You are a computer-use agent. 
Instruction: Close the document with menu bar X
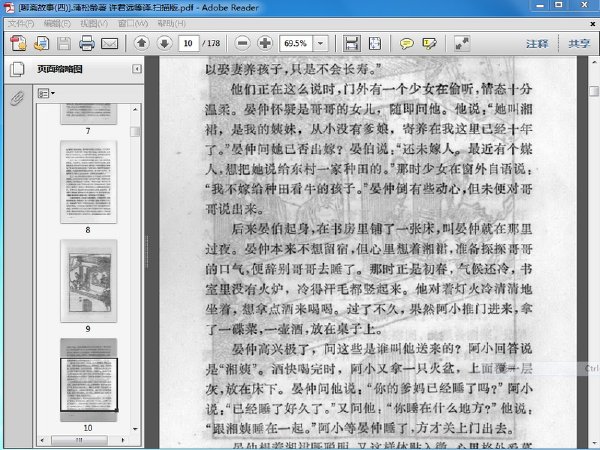[x=592, y=24]
